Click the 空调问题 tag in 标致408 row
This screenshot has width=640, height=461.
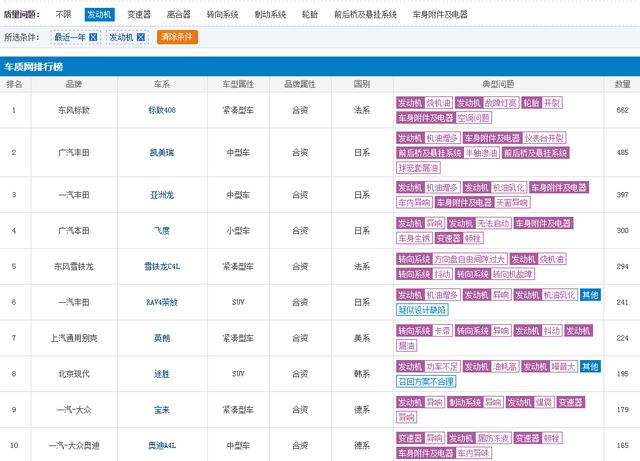pyautogui.click(x=473, y=118)
